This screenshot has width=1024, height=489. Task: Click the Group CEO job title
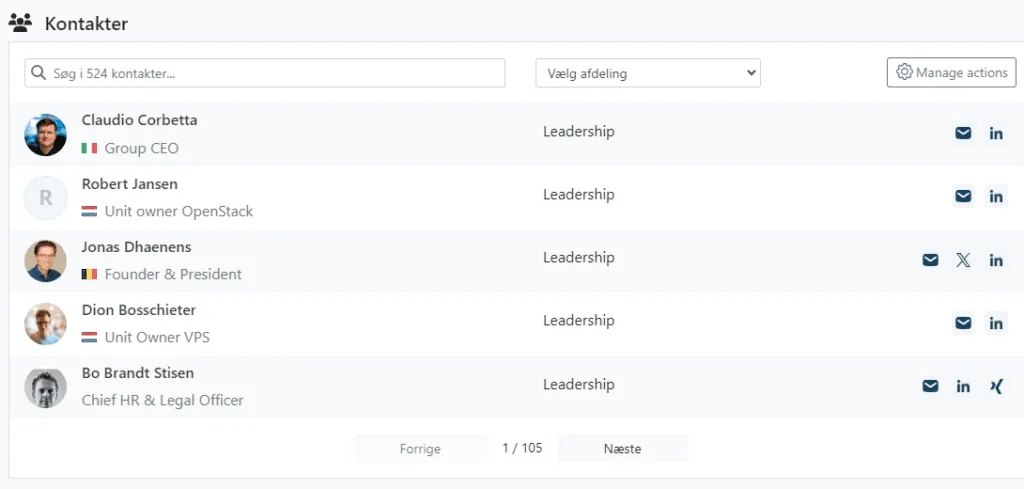click(142, 148)
